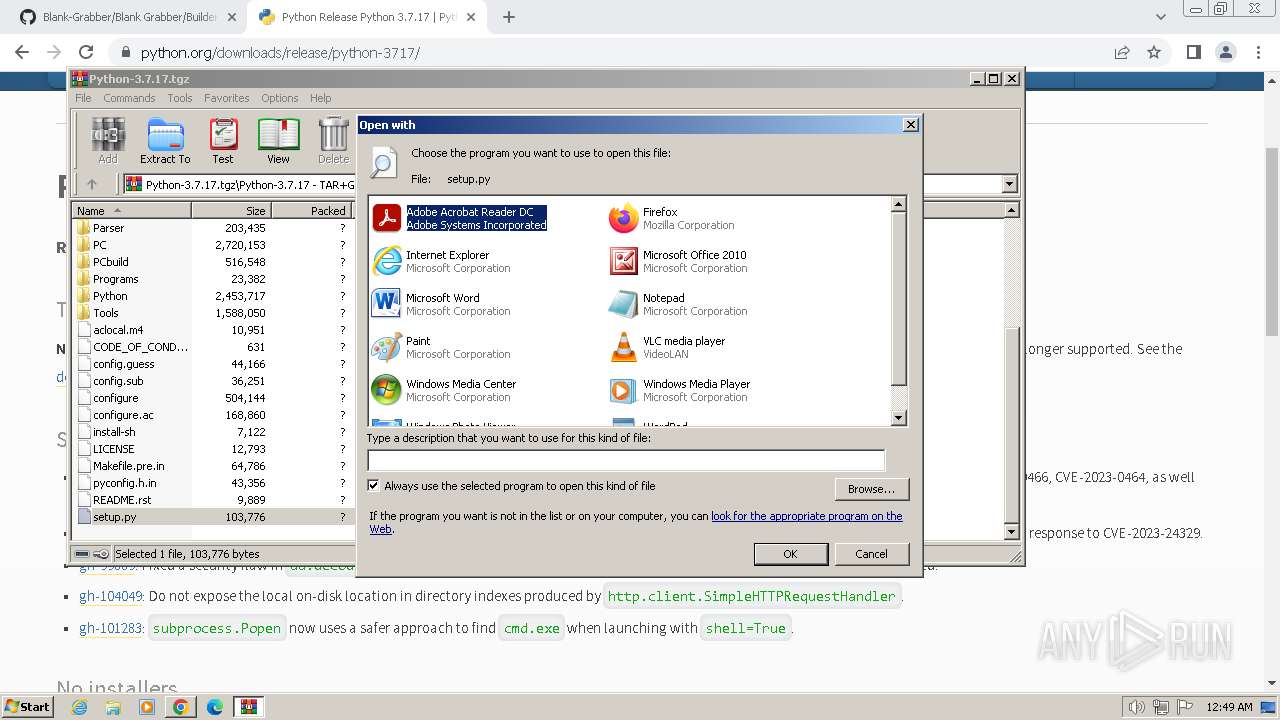
Task: Open WinRAR Favorites menu
Action: 227,98
